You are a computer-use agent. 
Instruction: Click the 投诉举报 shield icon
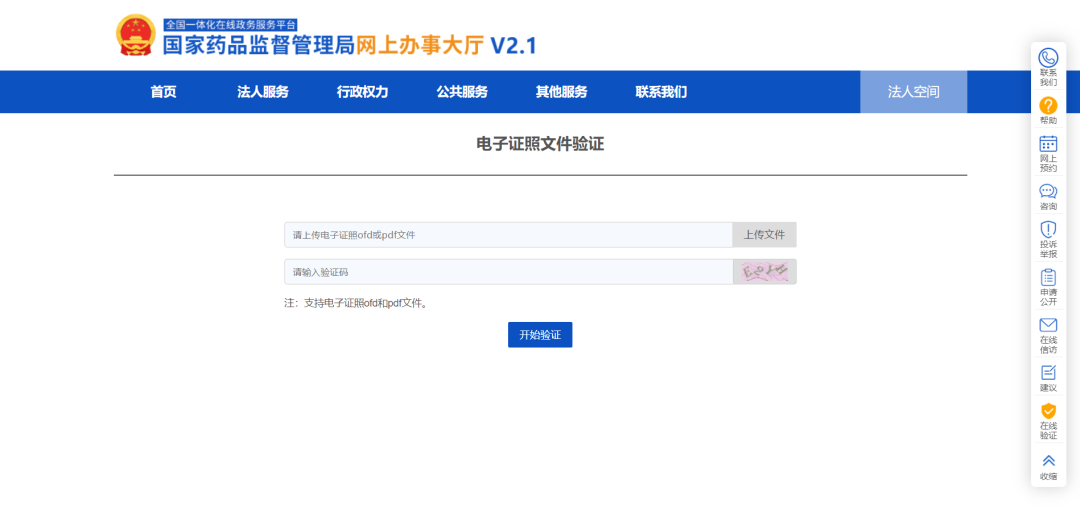coord(1048,230)
